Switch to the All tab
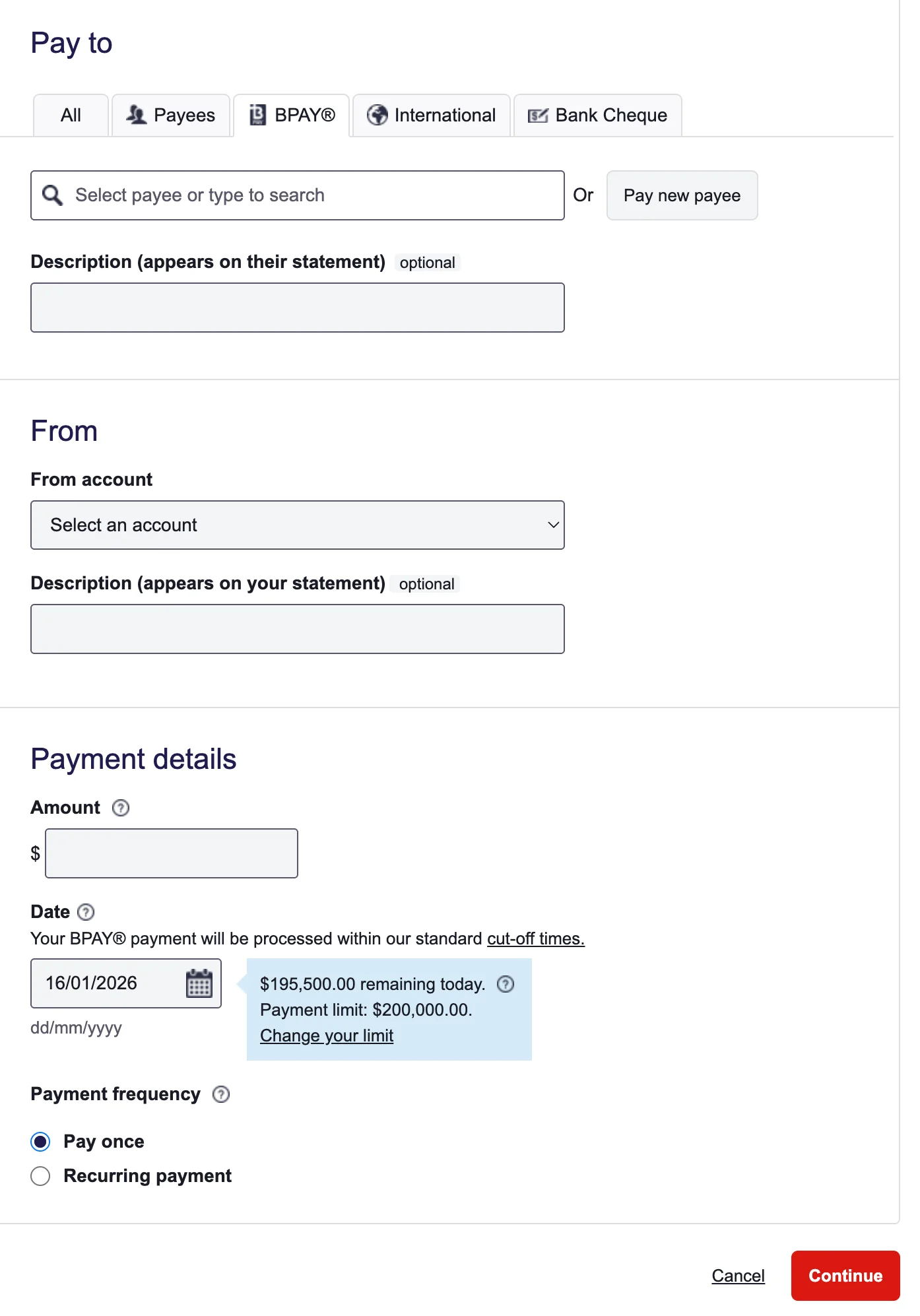The image size is (920, 1316). [x=70, y=115]
